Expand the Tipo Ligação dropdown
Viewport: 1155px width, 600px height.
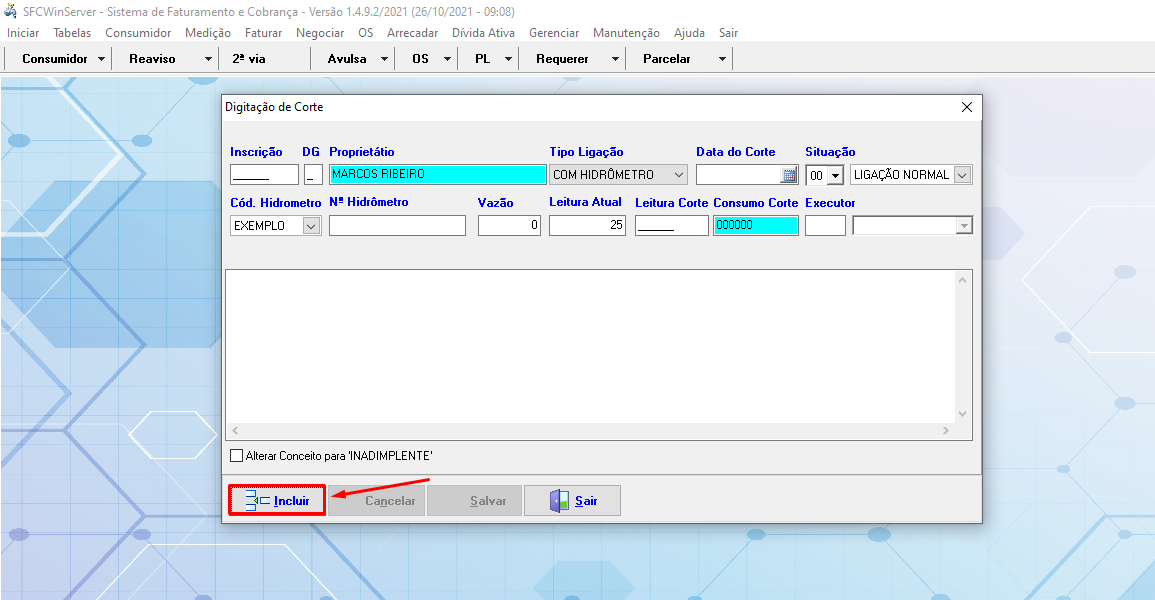(679, 175)
